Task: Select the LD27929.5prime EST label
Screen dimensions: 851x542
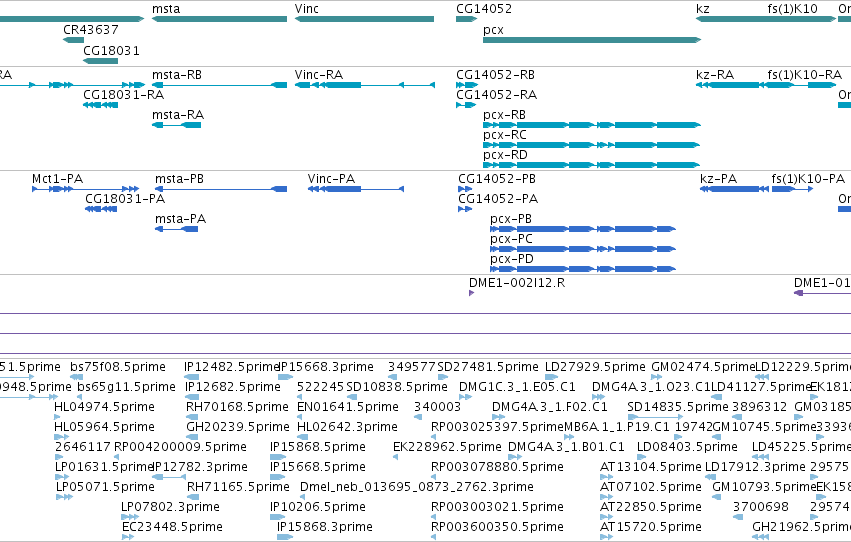Action: (595, 367)
